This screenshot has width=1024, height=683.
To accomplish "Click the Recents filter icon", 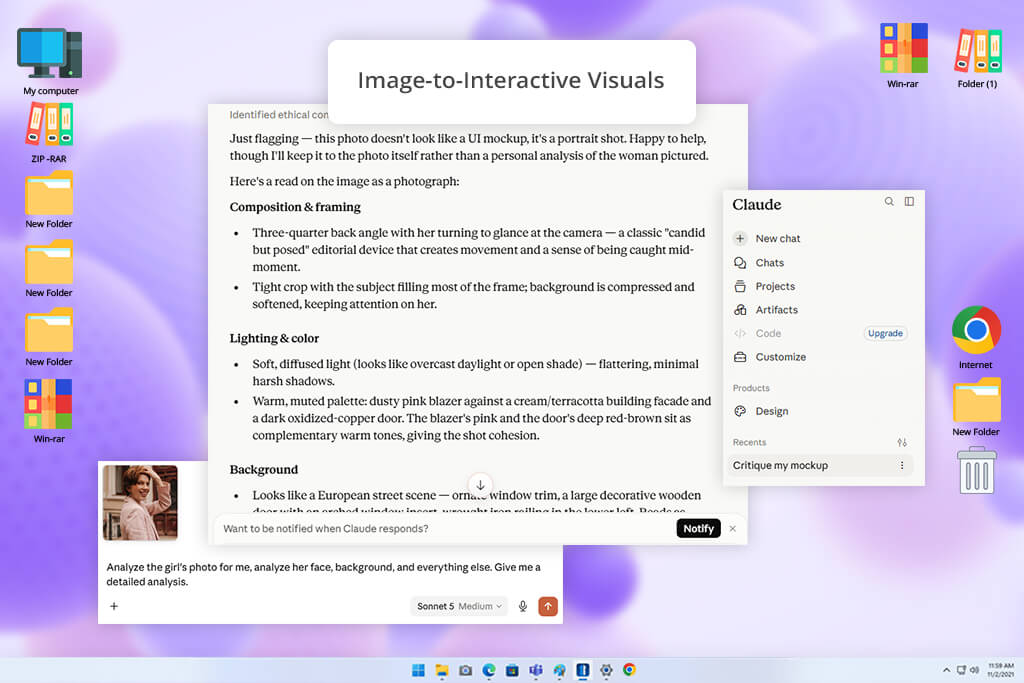I will [902, 442].
